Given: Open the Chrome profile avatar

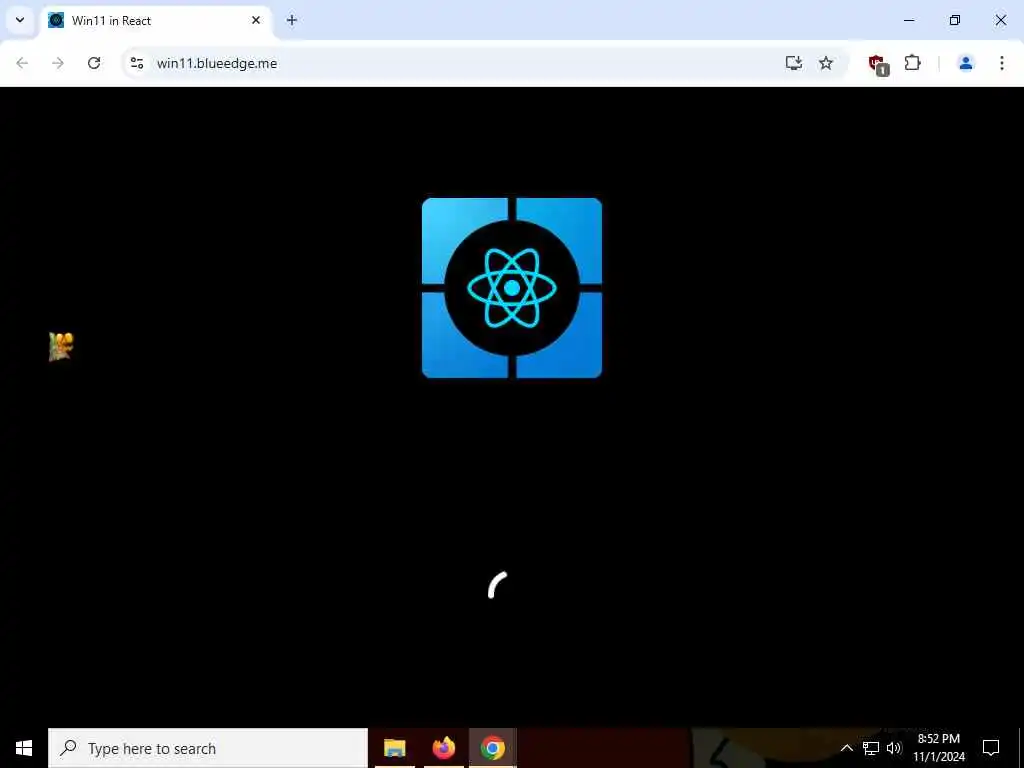Looking at the screenshot, I should point(966,63).
